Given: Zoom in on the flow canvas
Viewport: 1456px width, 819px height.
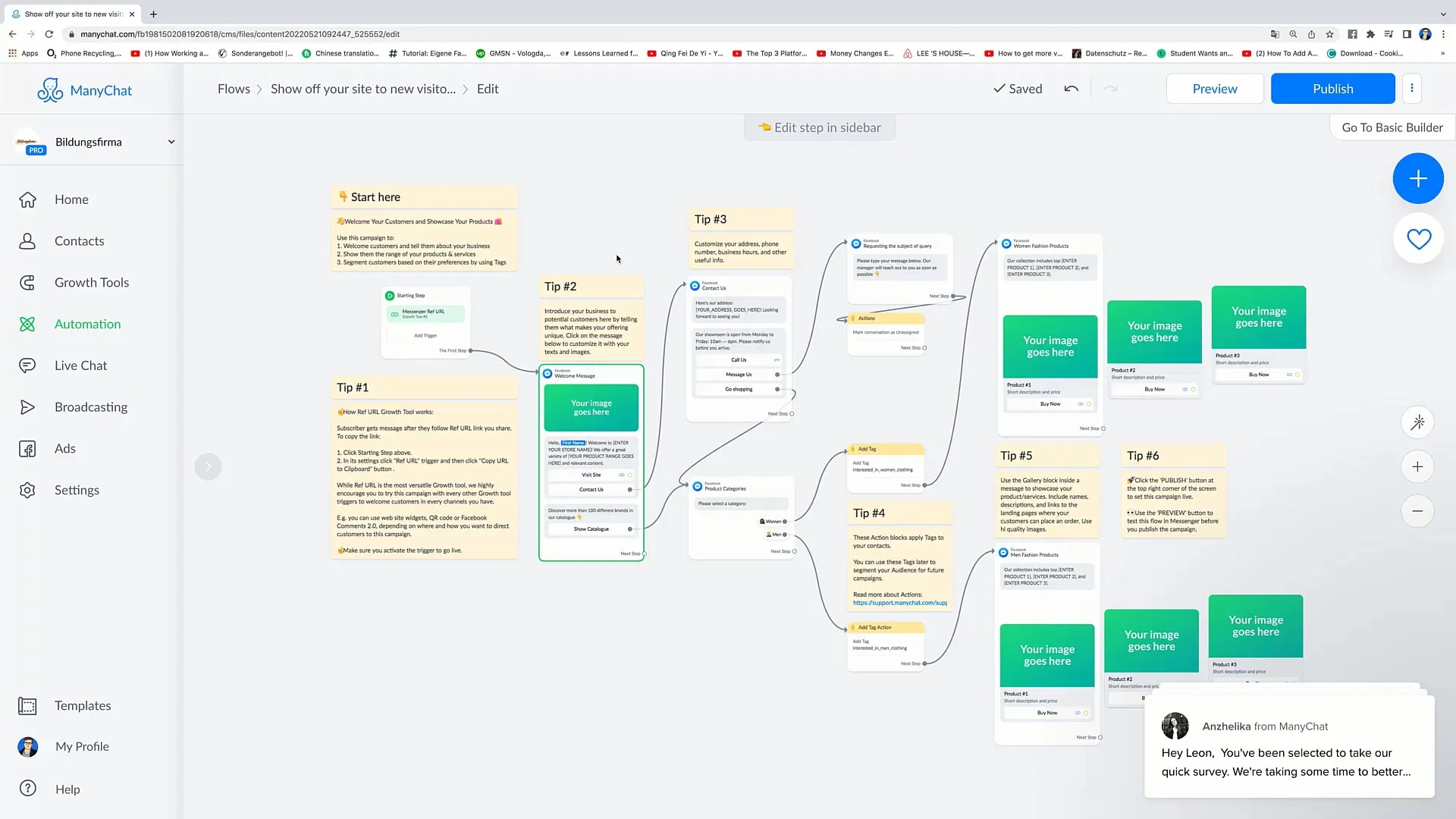Looking at the screenshot, I should pos(1417,467).
